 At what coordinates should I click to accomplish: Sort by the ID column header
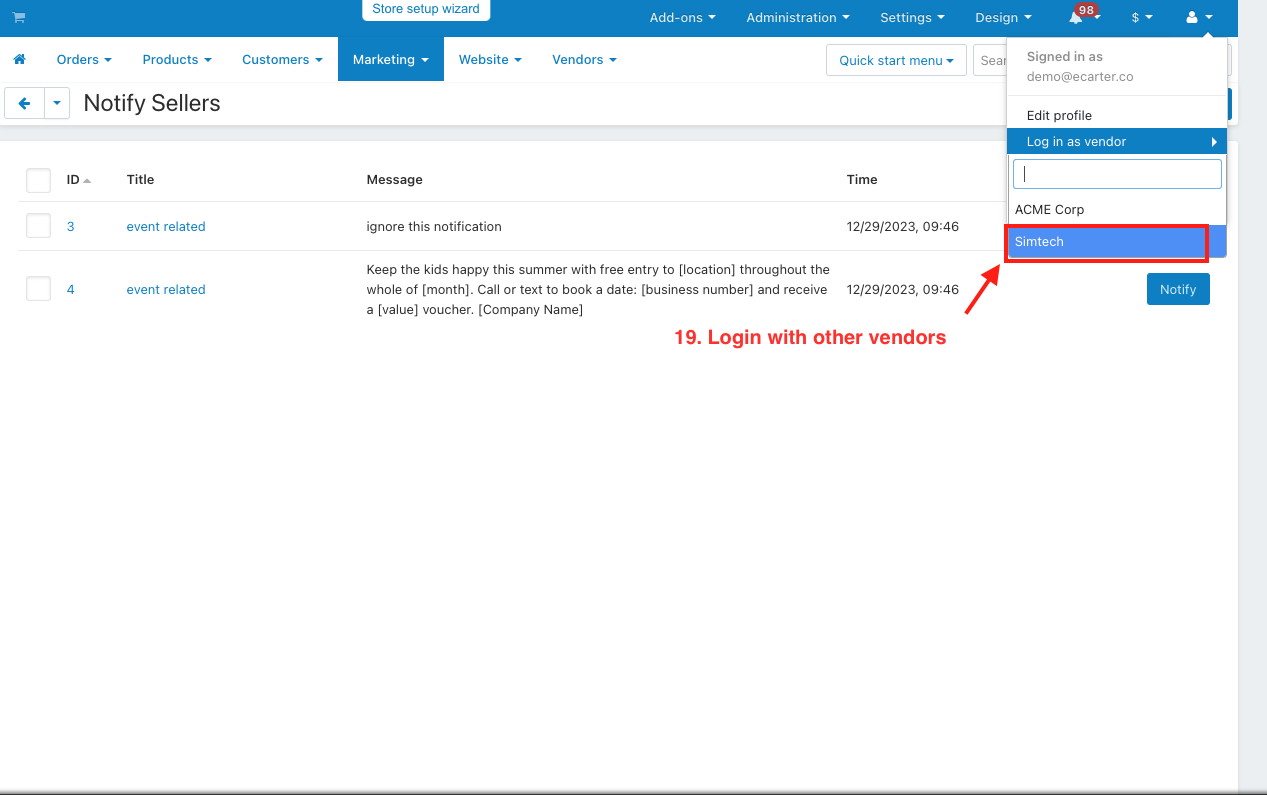[x=79, y=180]
